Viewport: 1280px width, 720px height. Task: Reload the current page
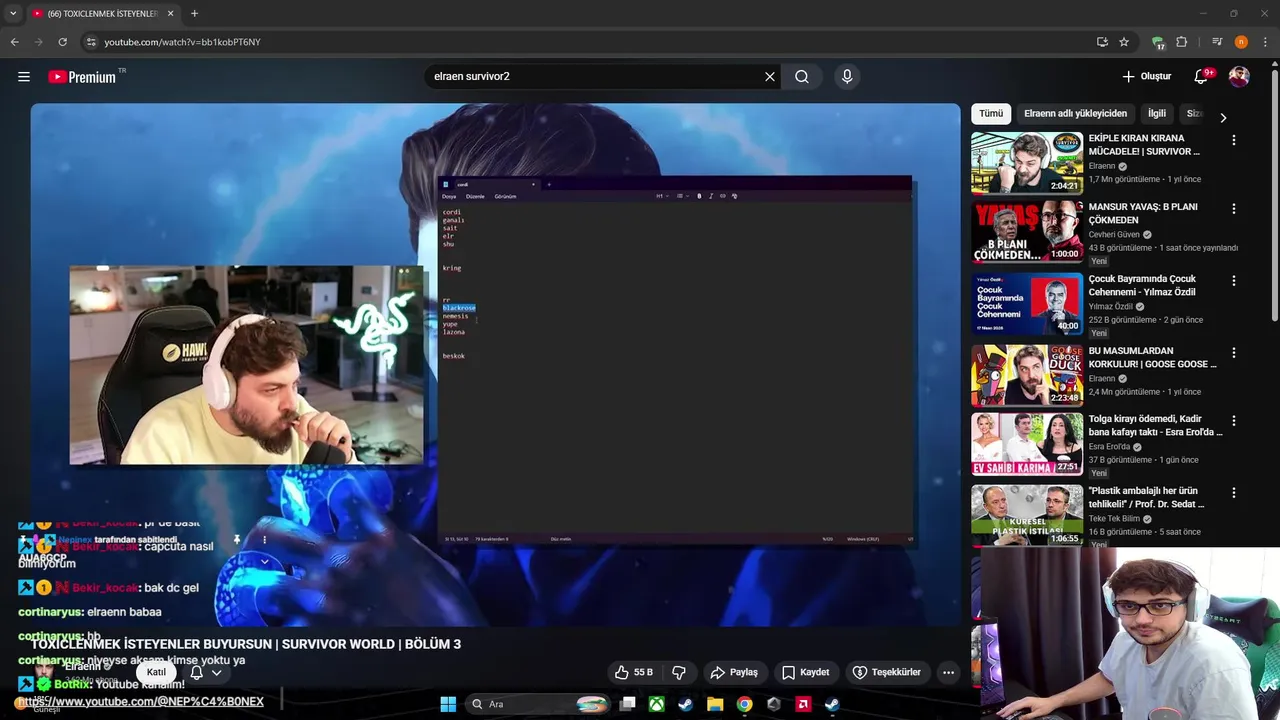coord(62,42)
